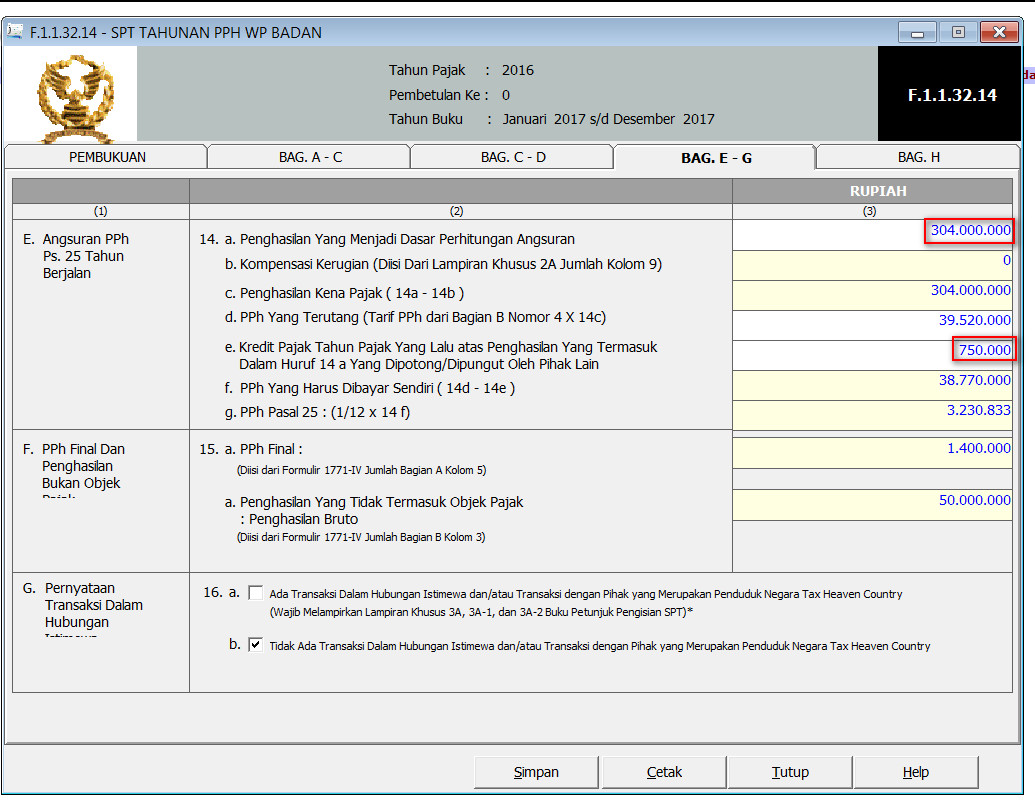
Task: Click label PPh Yang Harus Dibayar Sendiri
Action: tap(377, 388)
